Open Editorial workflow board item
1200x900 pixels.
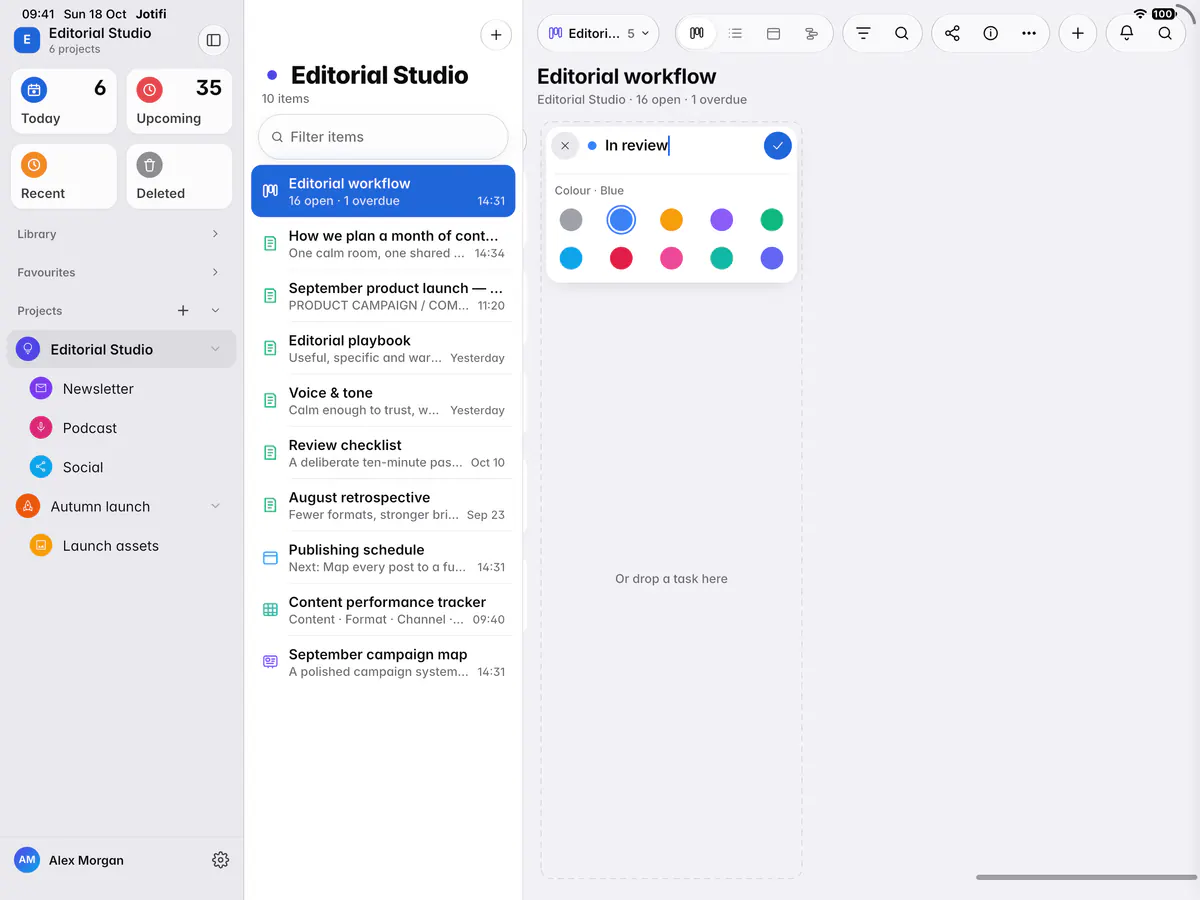click(x=383, y=191)
